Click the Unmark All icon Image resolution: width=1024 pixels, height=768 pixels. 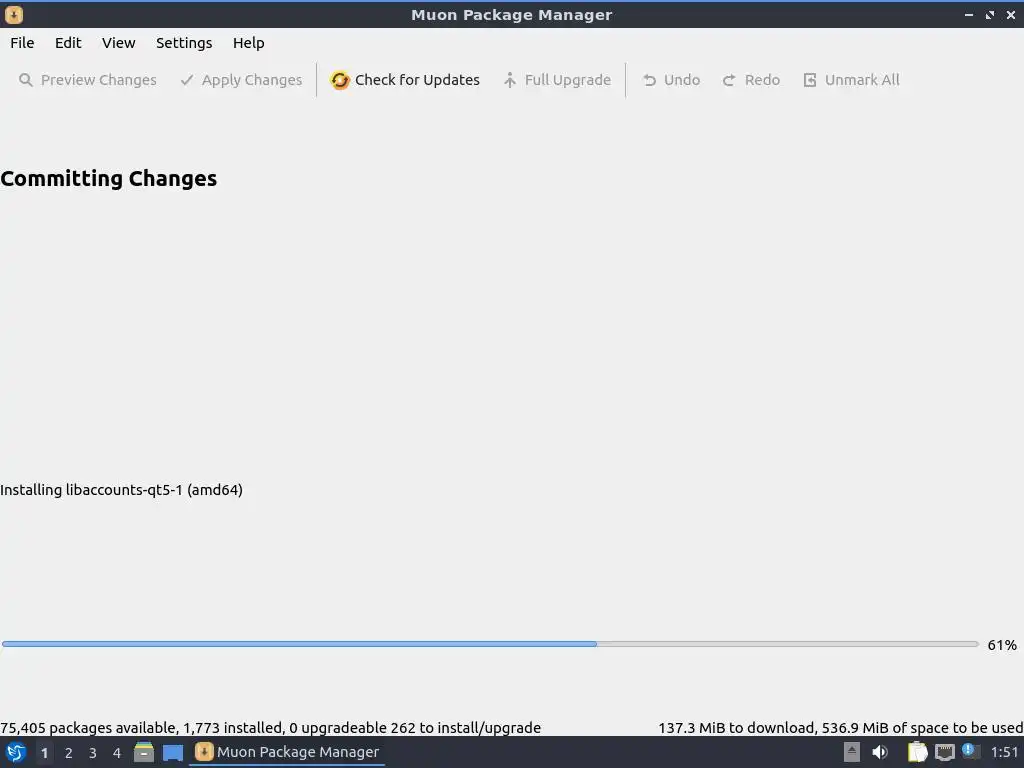(x=810, y=80)
